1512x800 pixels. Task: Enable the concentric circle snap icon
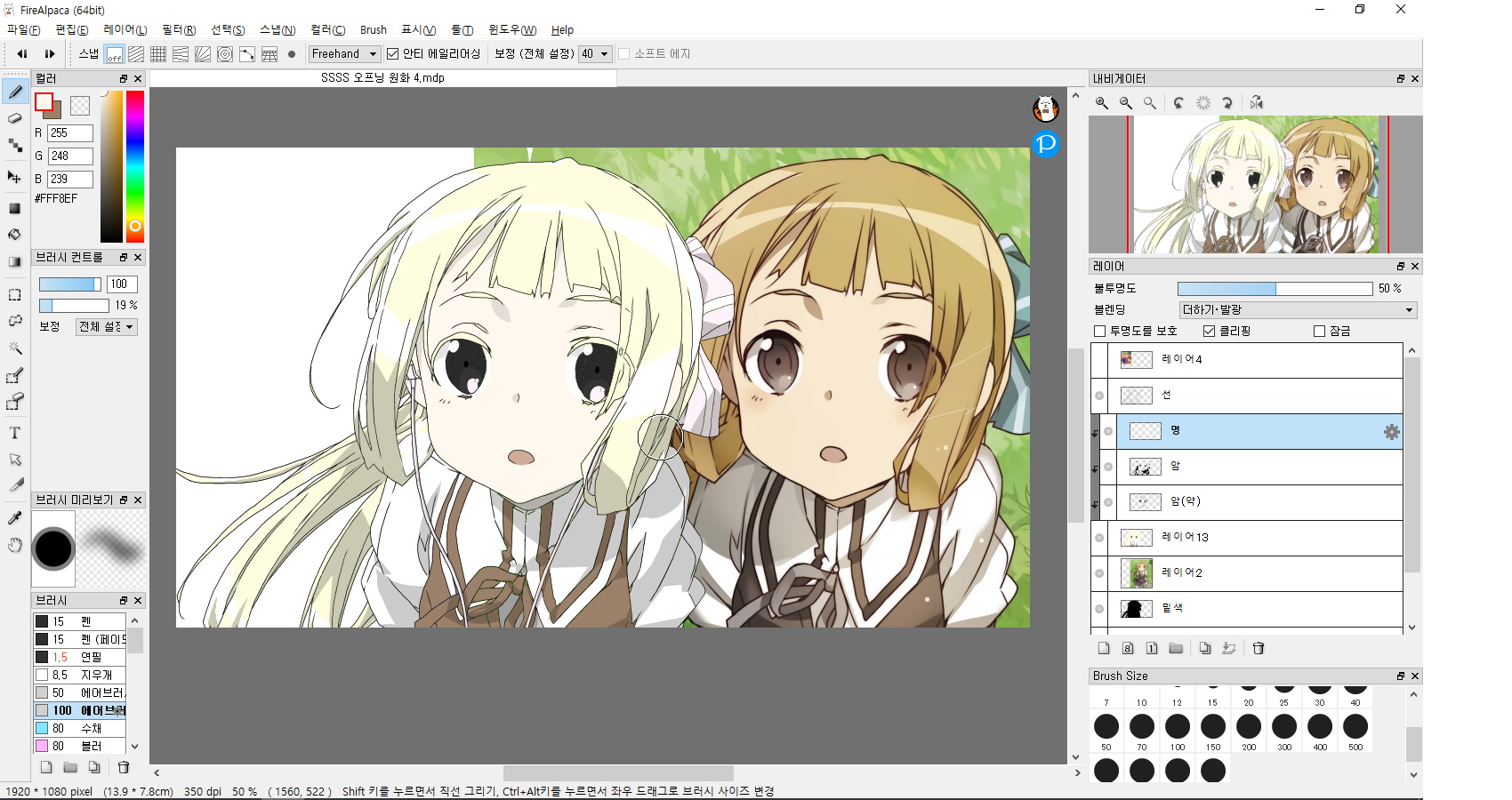tap(225, 54)
